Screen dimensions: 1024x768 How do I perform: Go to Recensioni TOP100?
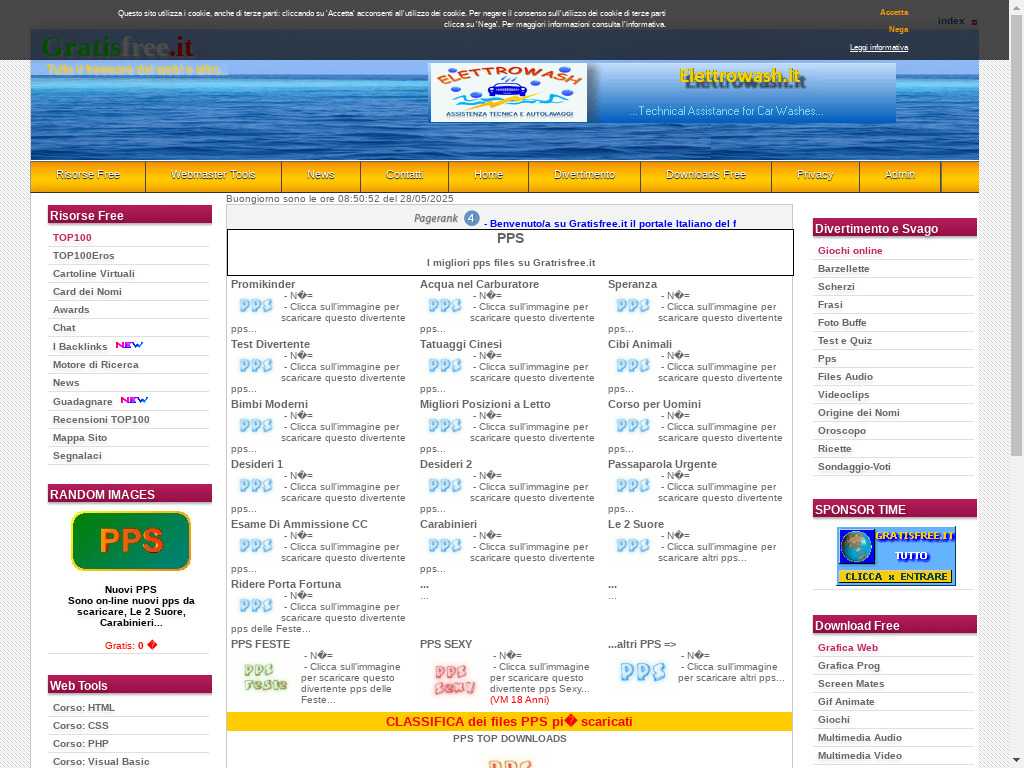tap(101, 419)
